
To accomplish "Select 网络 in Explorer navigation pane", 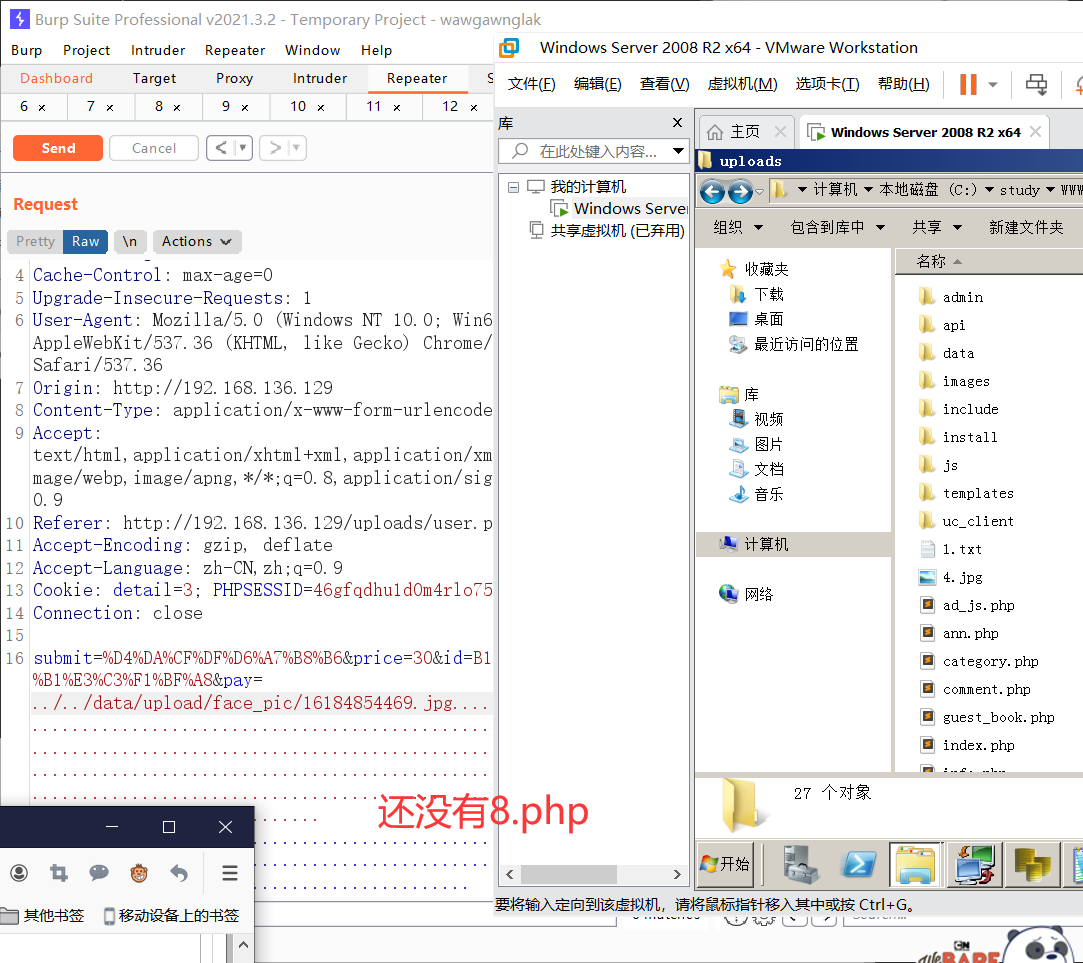I will [758, 593].
